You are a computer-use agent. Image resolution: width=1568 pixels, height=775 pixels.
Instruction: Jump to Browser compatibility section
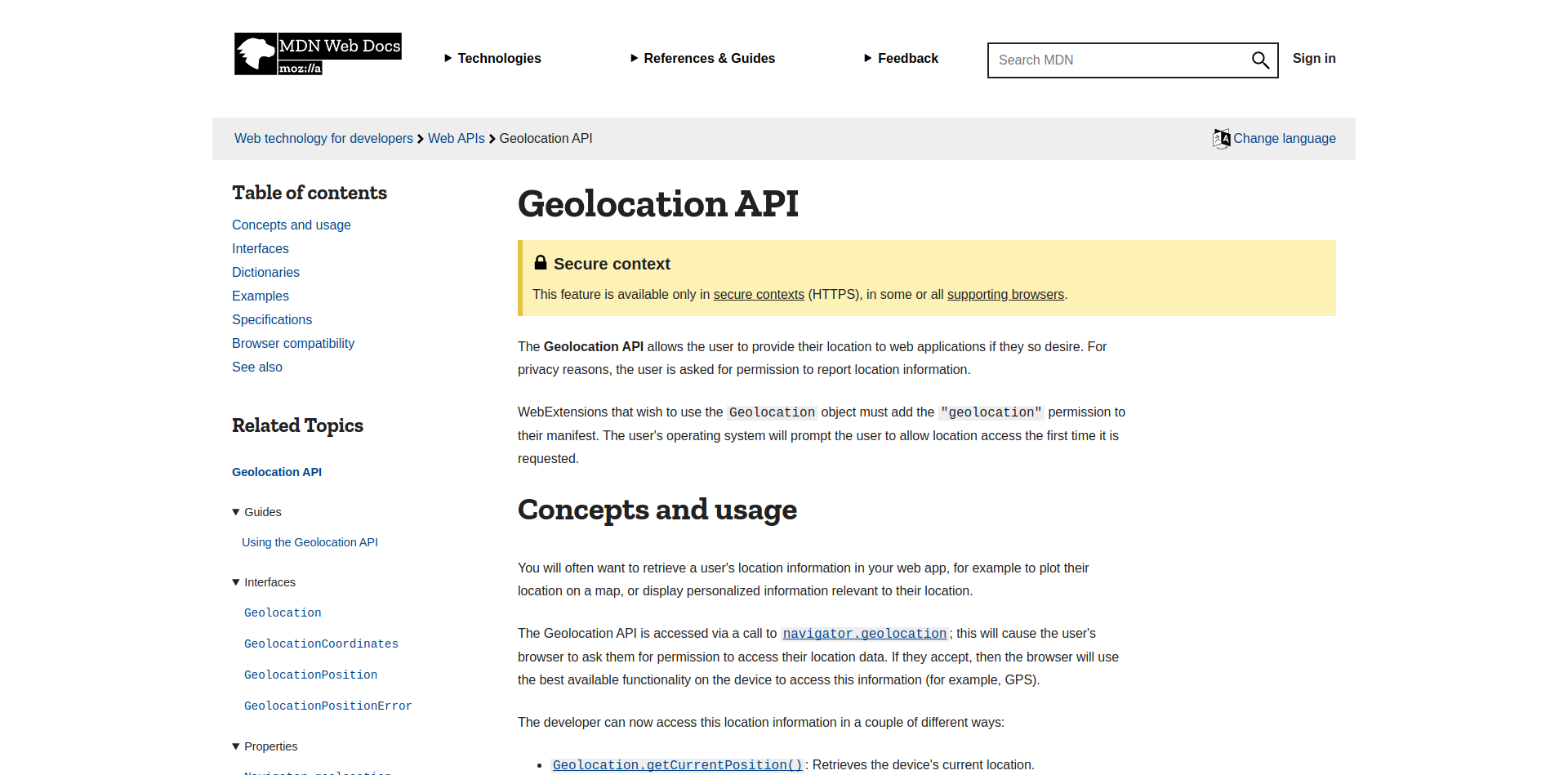click(292, 343)
